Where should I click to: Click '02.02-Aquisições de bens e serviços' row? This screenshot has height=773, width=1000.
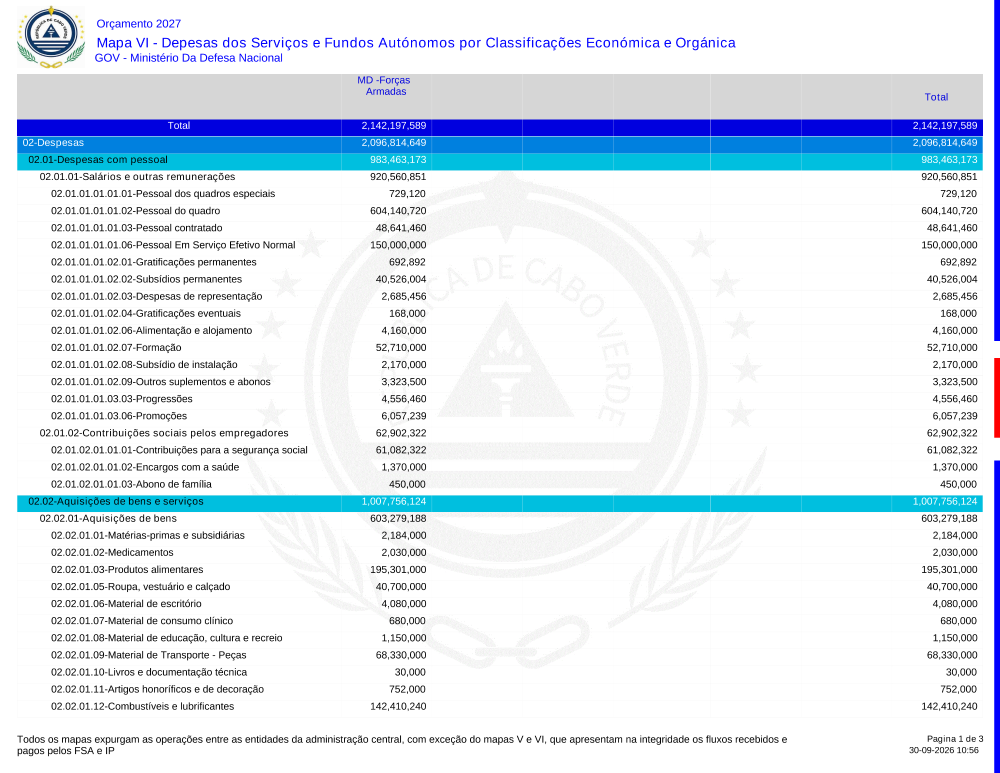[500, 502]
